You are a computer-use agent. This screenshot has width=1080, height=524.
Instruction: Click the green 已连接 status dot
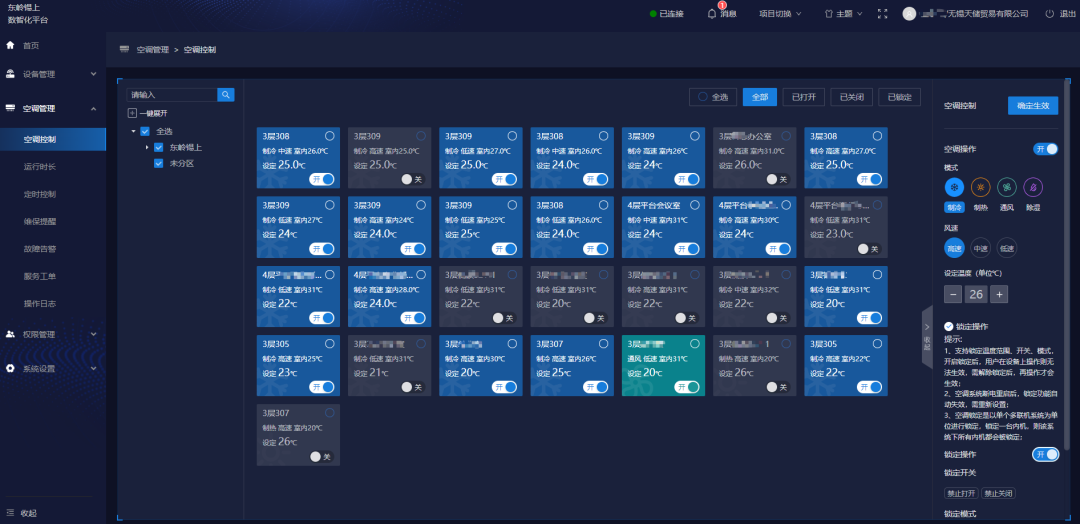point(653,14)
